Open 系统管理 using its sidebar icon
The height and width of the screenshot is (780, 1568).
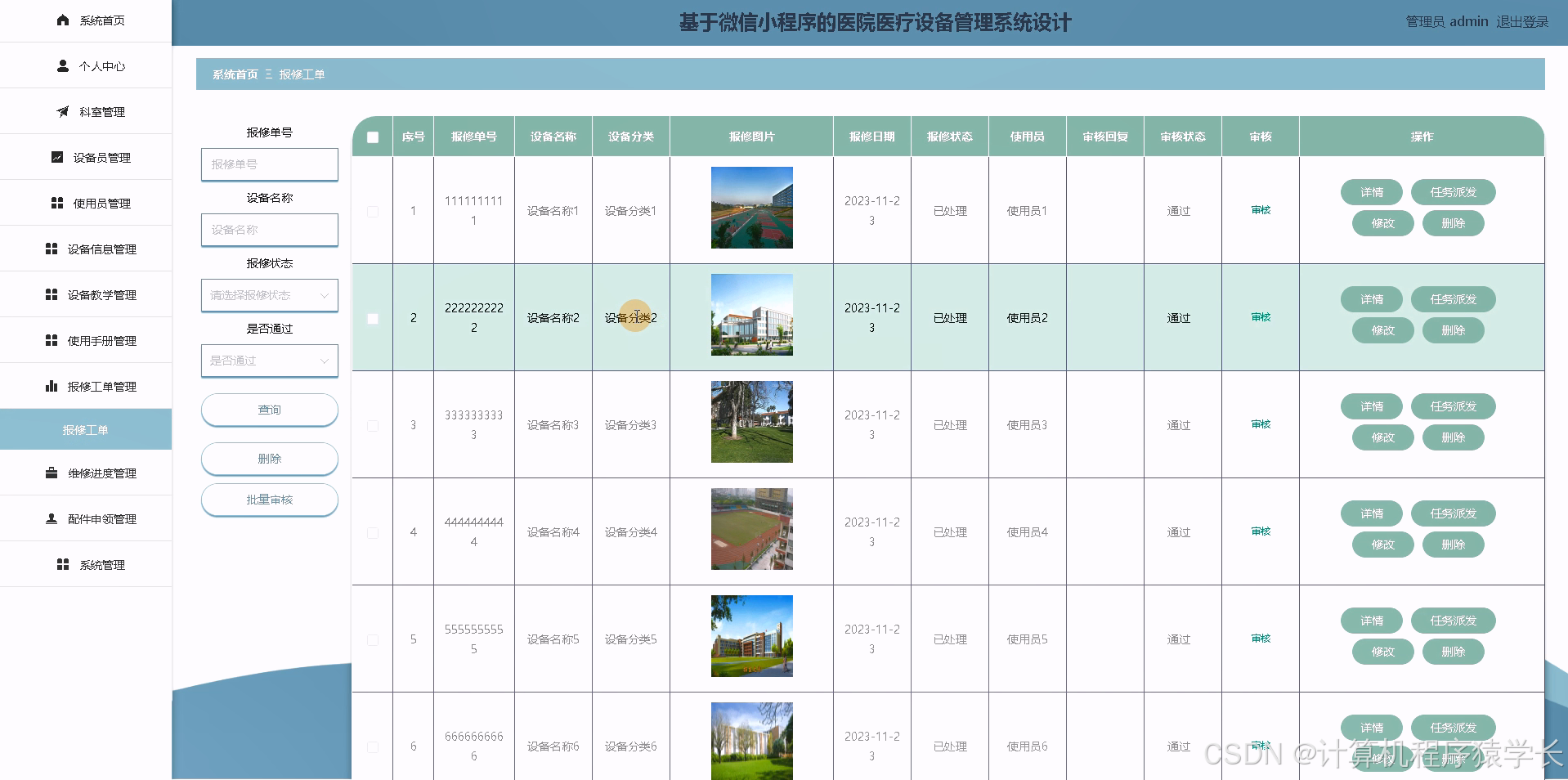coord(61,564)
